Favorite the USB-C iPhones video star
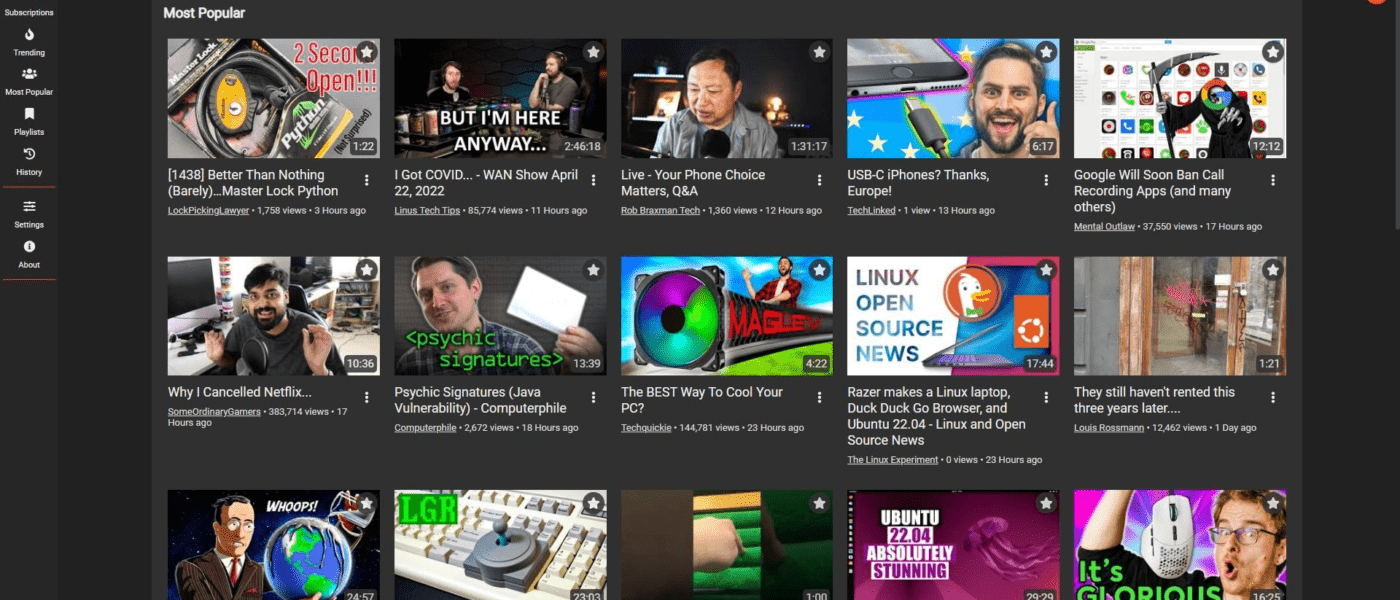Viewport: 1400px width, 600px height. pyautogui.click(x=1046, y=52)
